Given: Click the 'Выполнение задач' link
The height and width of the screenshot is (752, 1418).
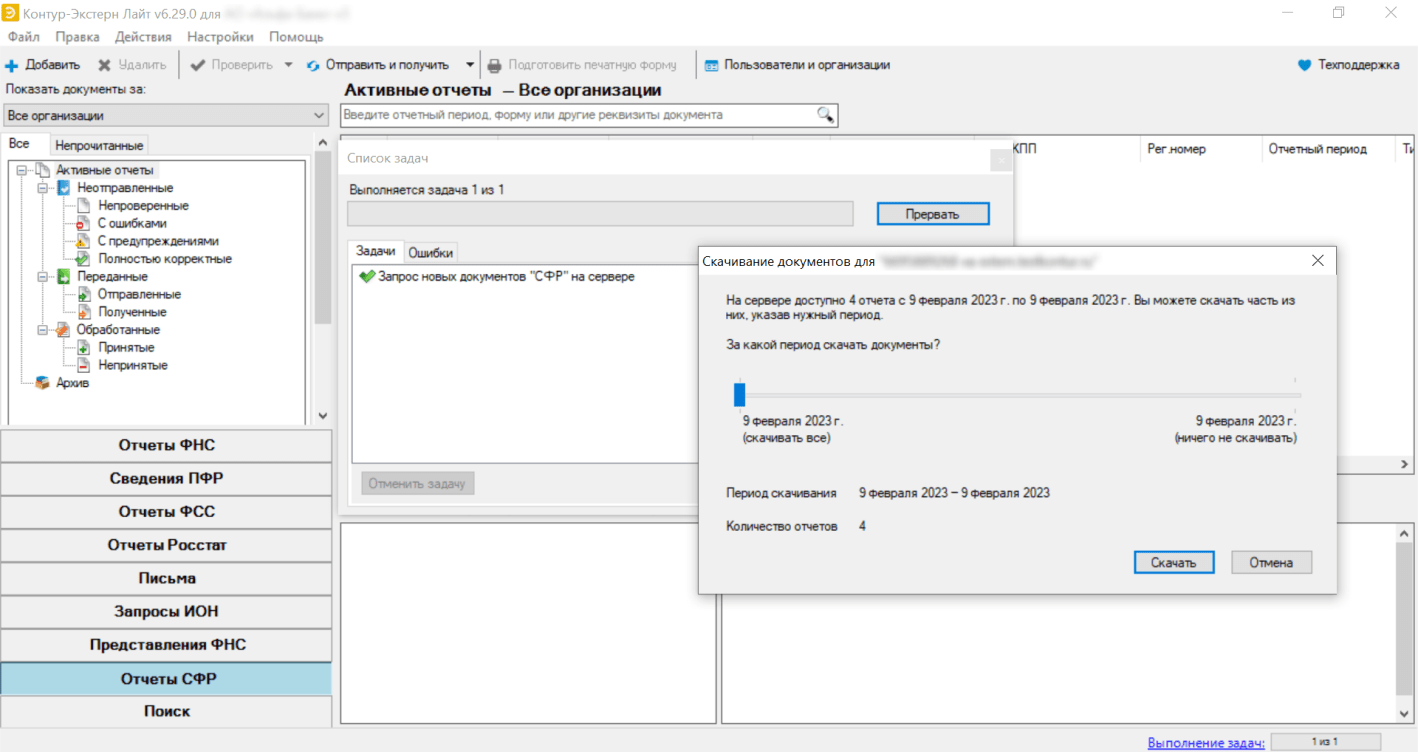Looking at the screenshot, I should tap(1206, 743).
